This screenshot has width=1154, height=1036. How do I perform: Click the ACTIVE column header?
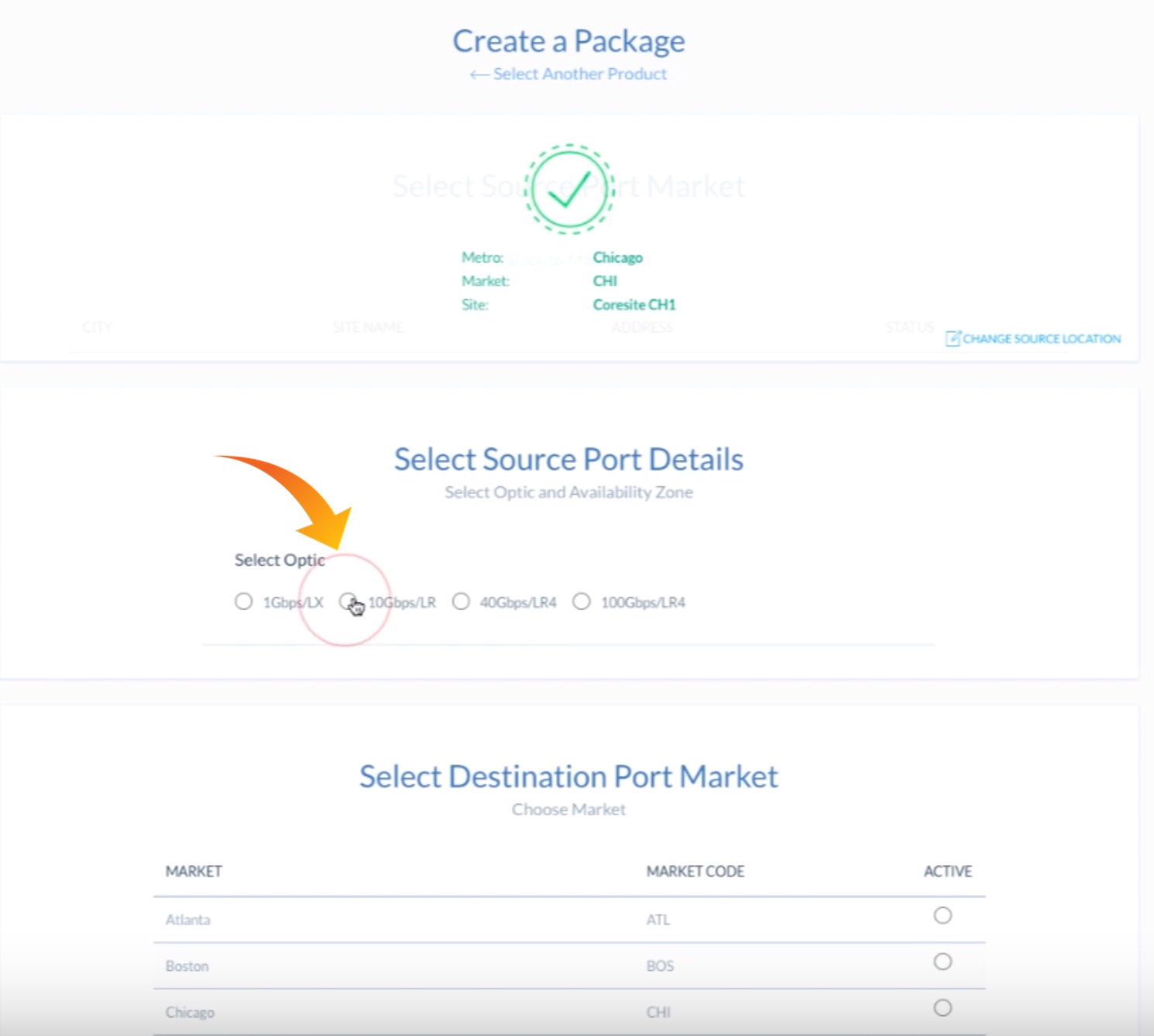tap(947, 871)
